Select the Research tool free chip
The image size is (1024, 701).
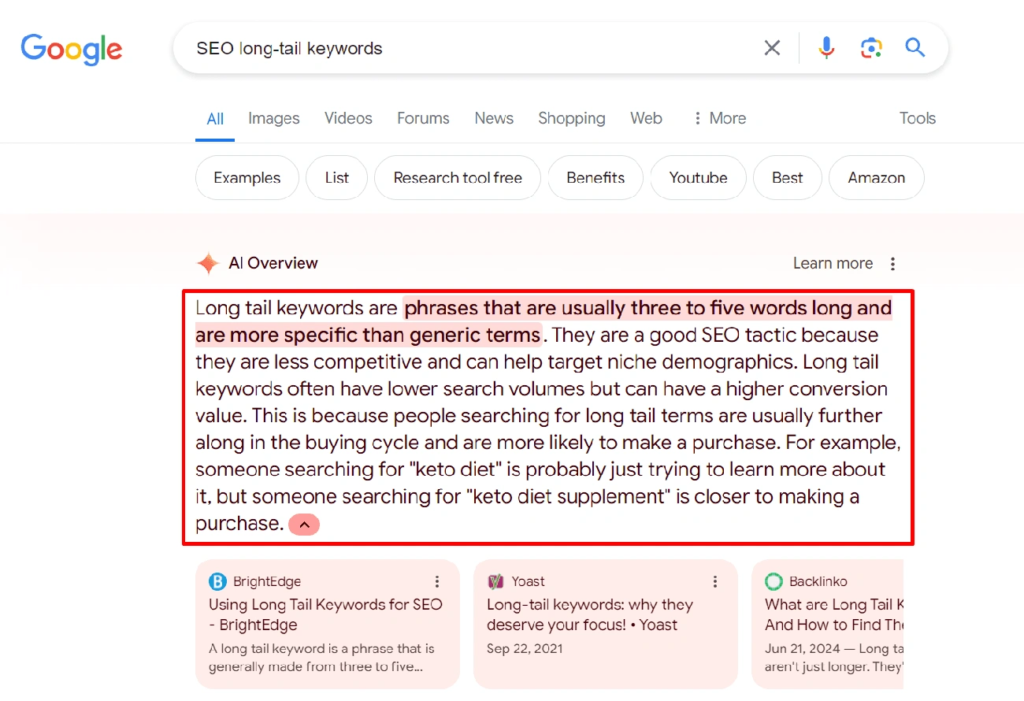pos(457,178)
